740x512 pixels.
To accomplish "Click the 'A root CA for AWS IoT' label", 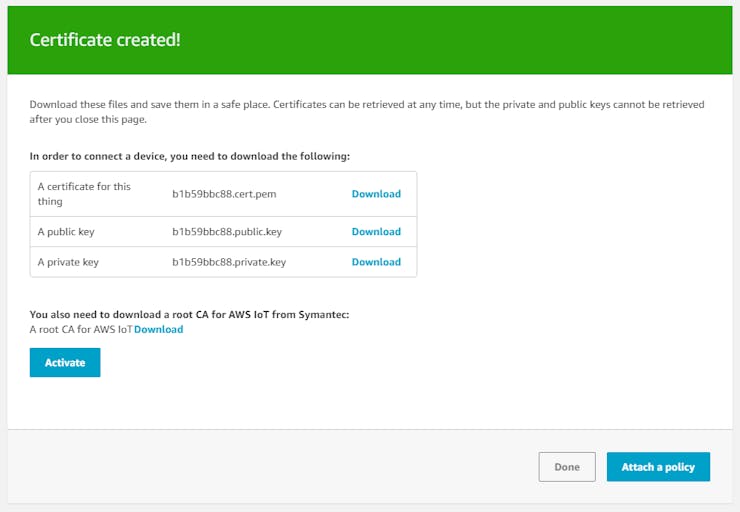I will (x=81, y=329).
